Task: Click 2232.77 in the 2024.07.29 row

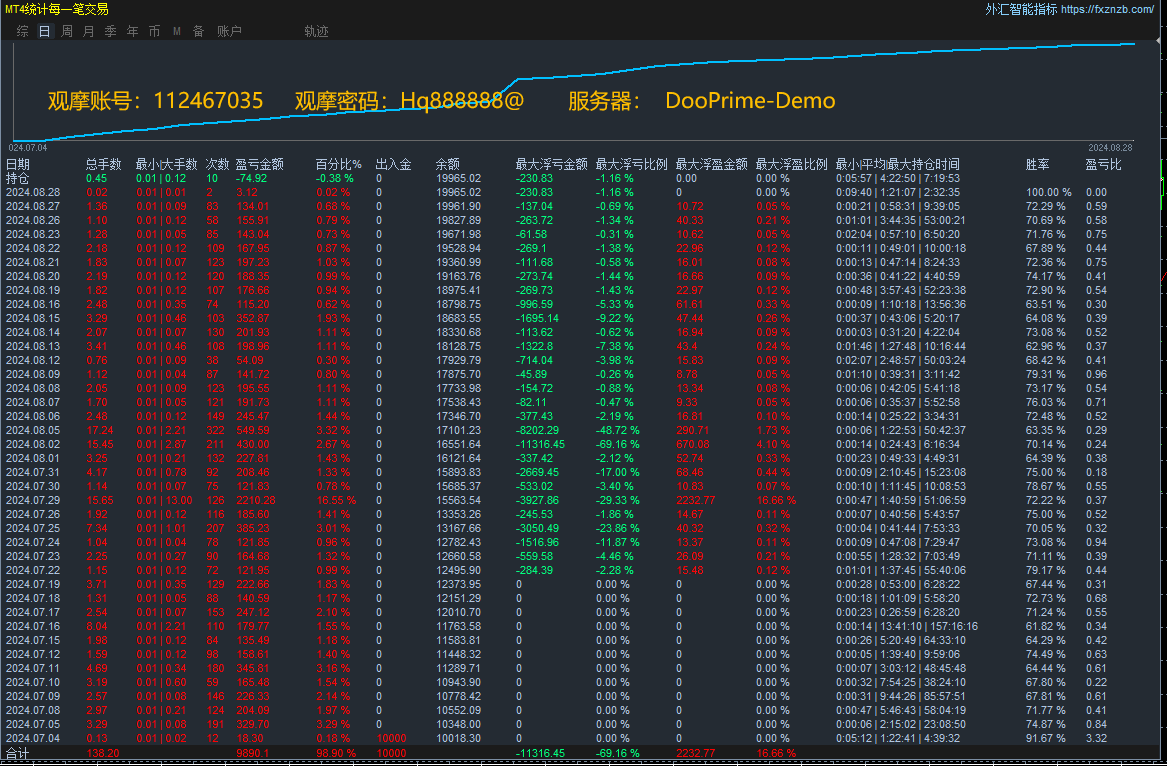Action: pos(697,500)
